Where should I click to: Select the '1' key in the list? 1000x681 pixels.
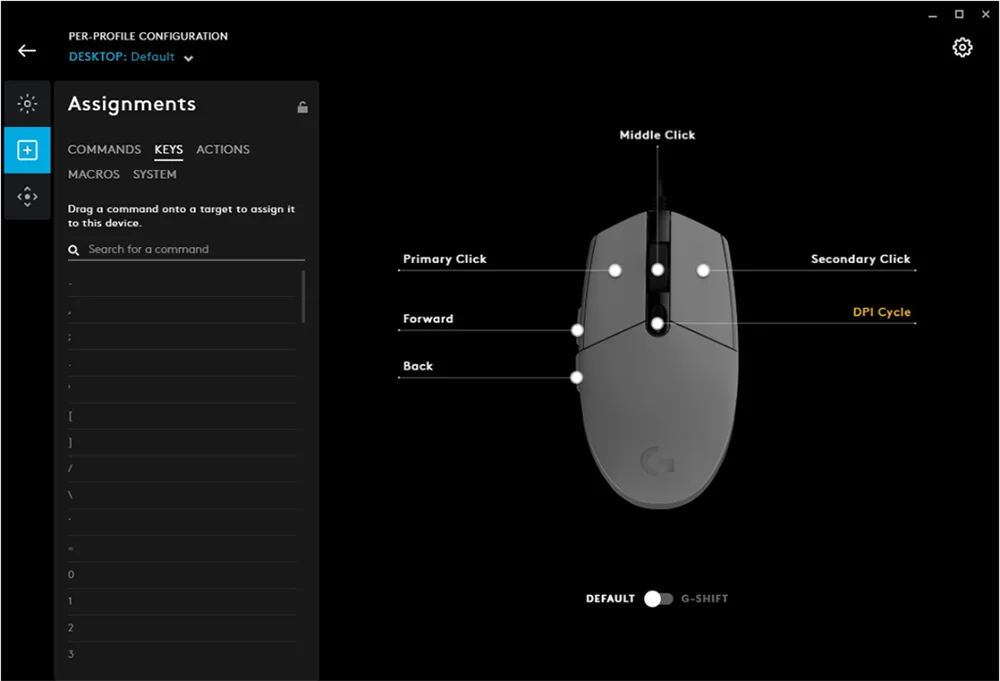tap(182, 601)
